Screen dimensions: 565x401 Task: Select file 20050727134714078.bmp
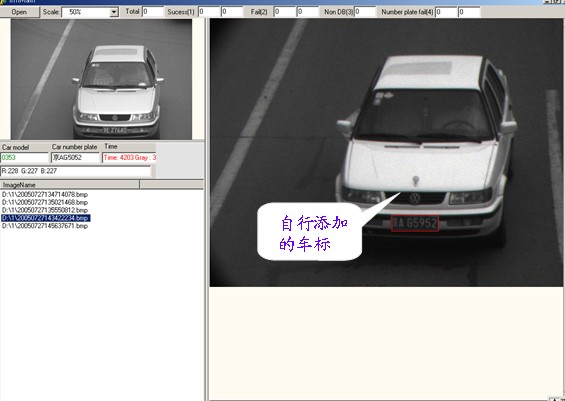(x=45, y=195)
